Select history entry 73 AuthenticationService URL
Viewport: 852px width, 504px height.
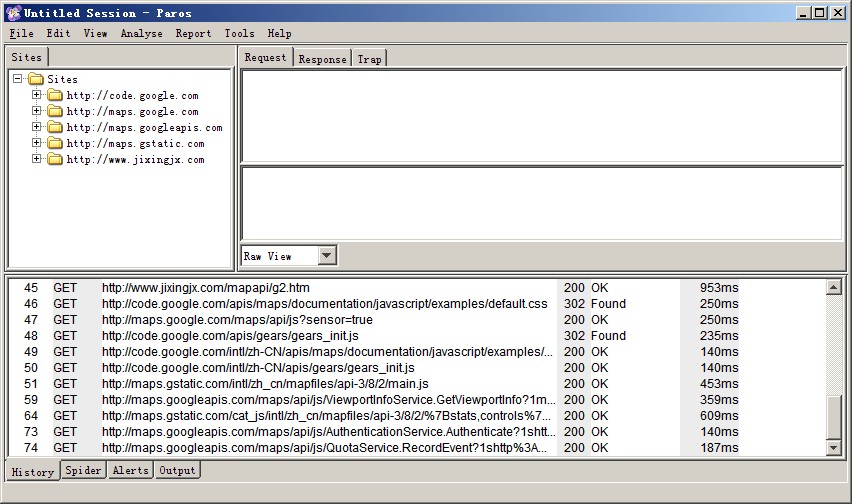329,432
